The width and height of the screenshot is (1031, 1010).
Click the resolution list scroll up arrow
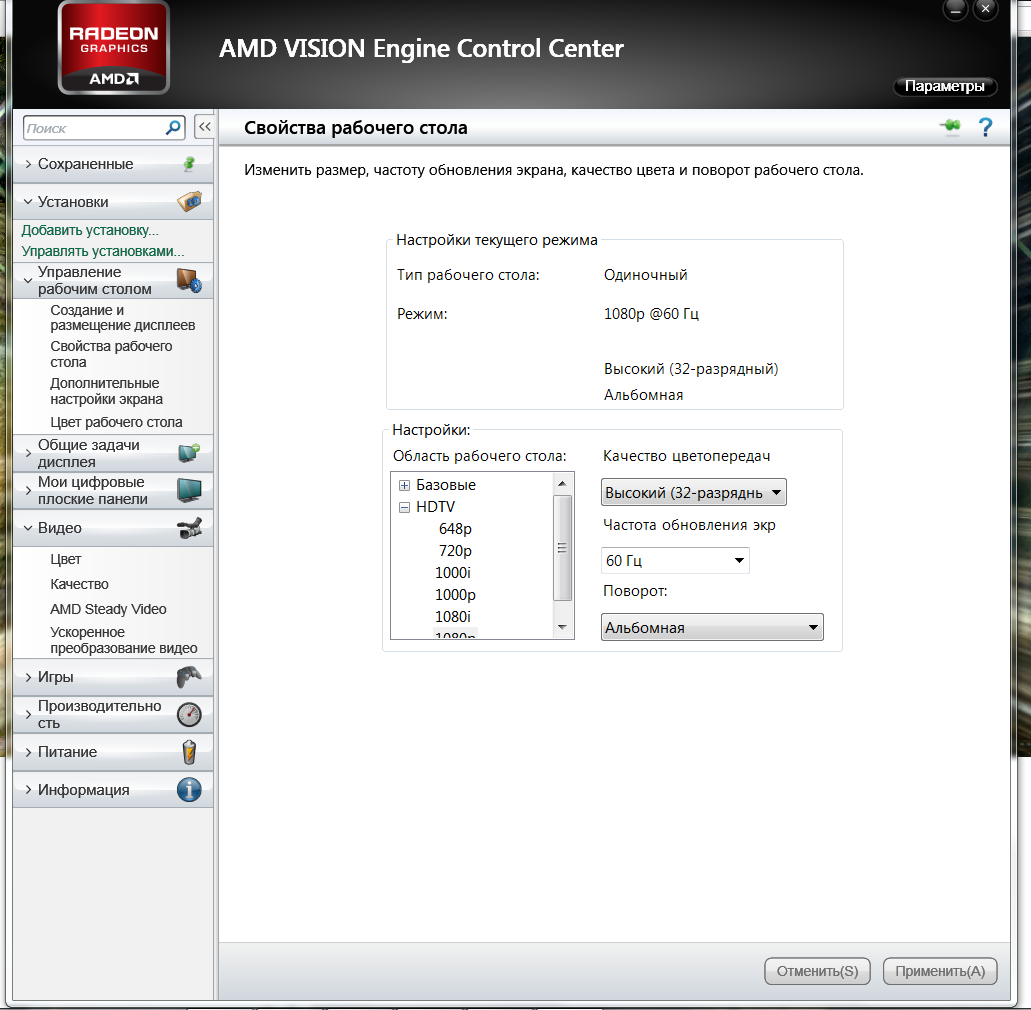562,483
